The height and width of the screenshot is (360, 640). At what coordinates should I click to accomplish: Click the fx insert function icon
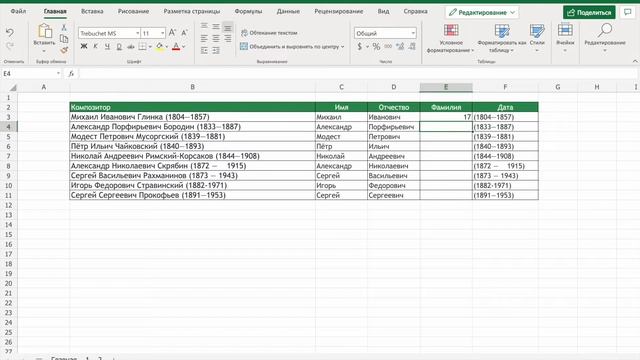71,73
